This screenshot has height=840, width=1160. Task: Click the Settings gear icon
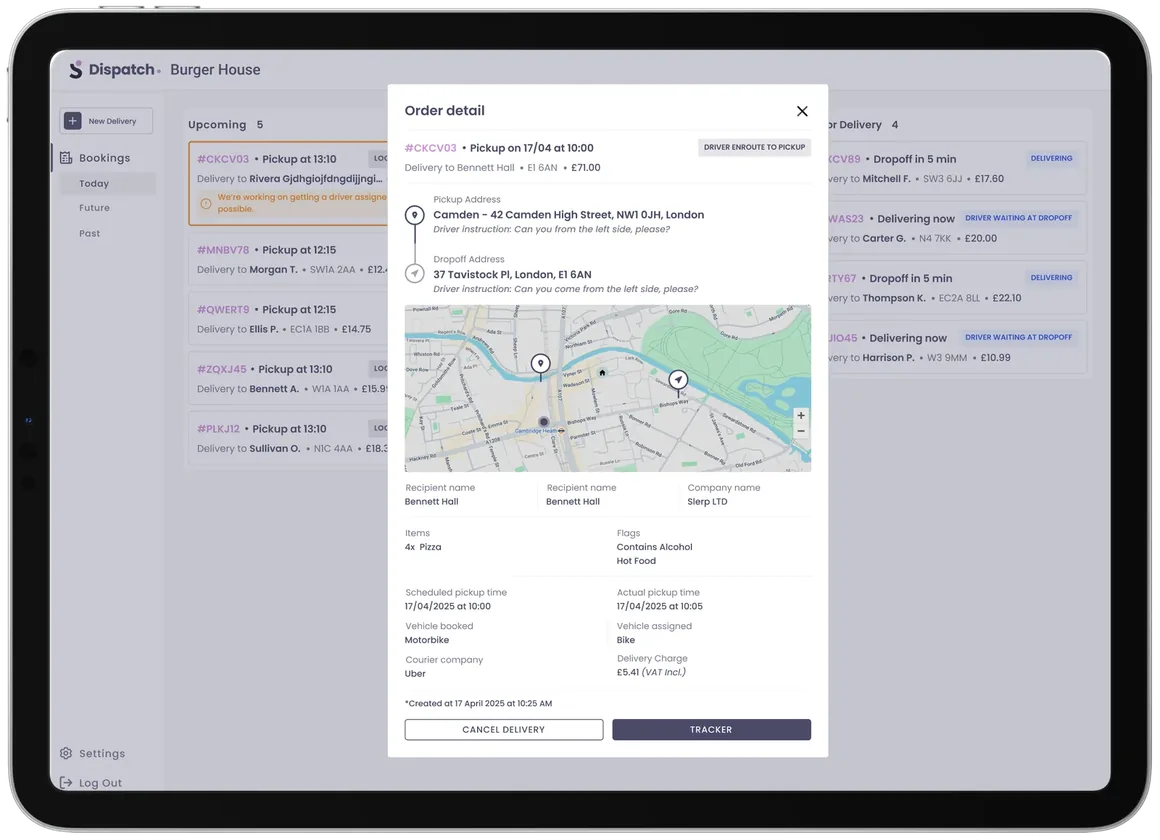(x=66, y=753)
